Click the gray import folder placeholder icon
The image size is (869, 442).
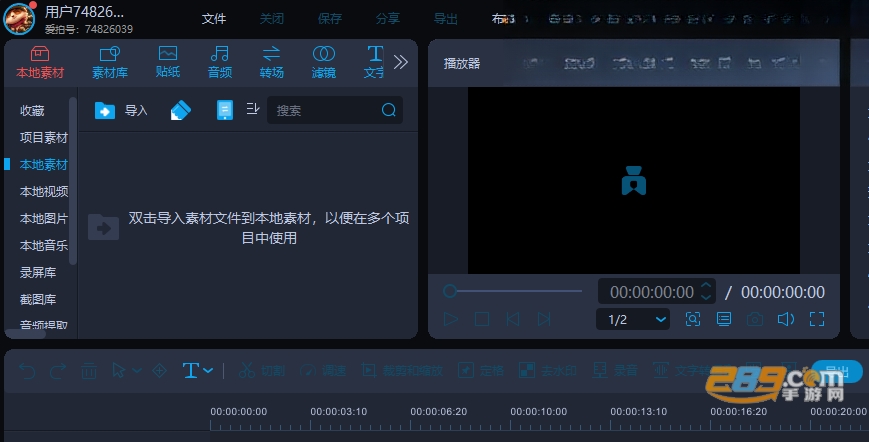(x=104, y=227)
